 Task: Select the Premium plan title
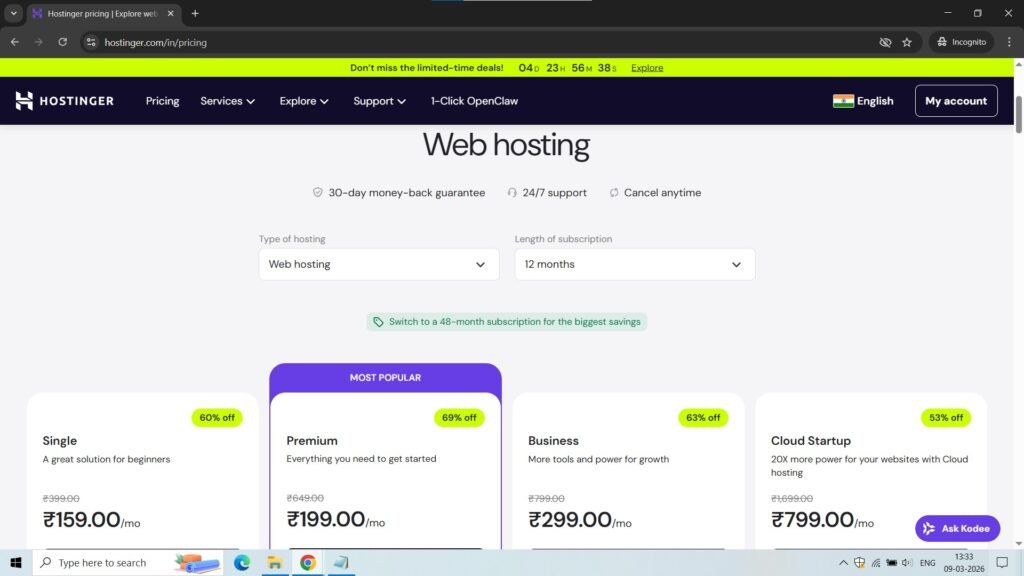pyautogui.click(x=312, y=441)
